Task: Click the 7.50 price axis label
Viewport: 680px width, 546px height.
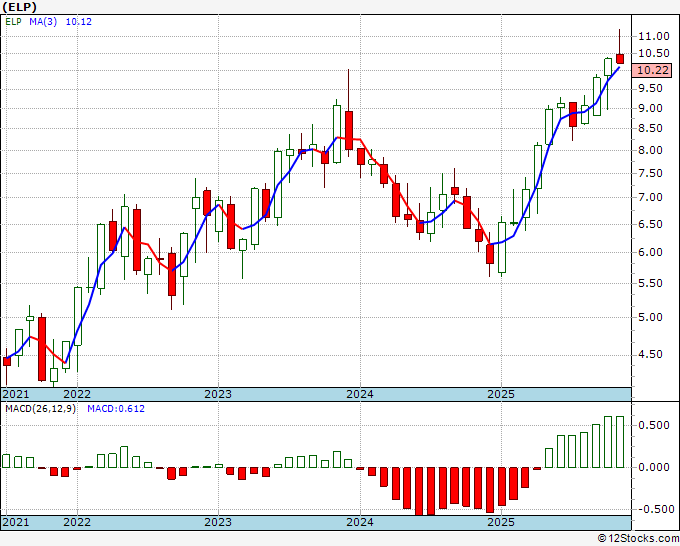Action: pos(651,173)
